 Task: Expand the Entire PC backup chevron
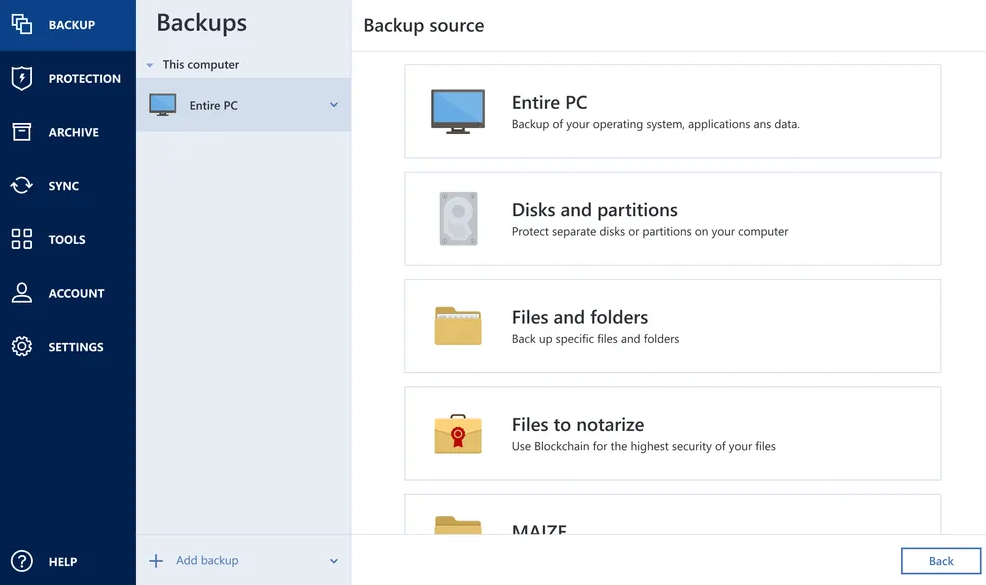click(334, 105)
